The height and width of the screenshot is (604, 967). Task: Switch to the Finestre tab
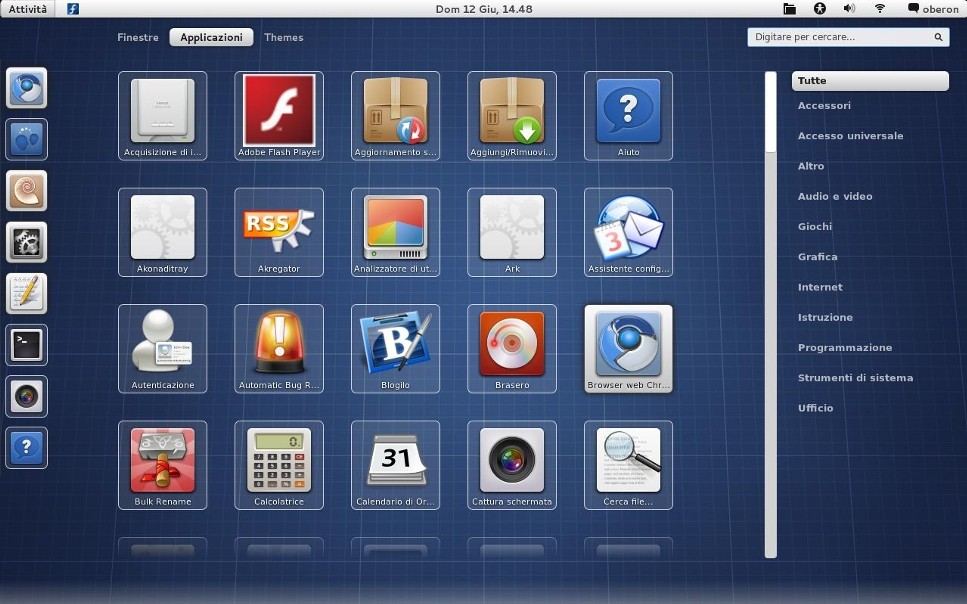pos(138,37)
